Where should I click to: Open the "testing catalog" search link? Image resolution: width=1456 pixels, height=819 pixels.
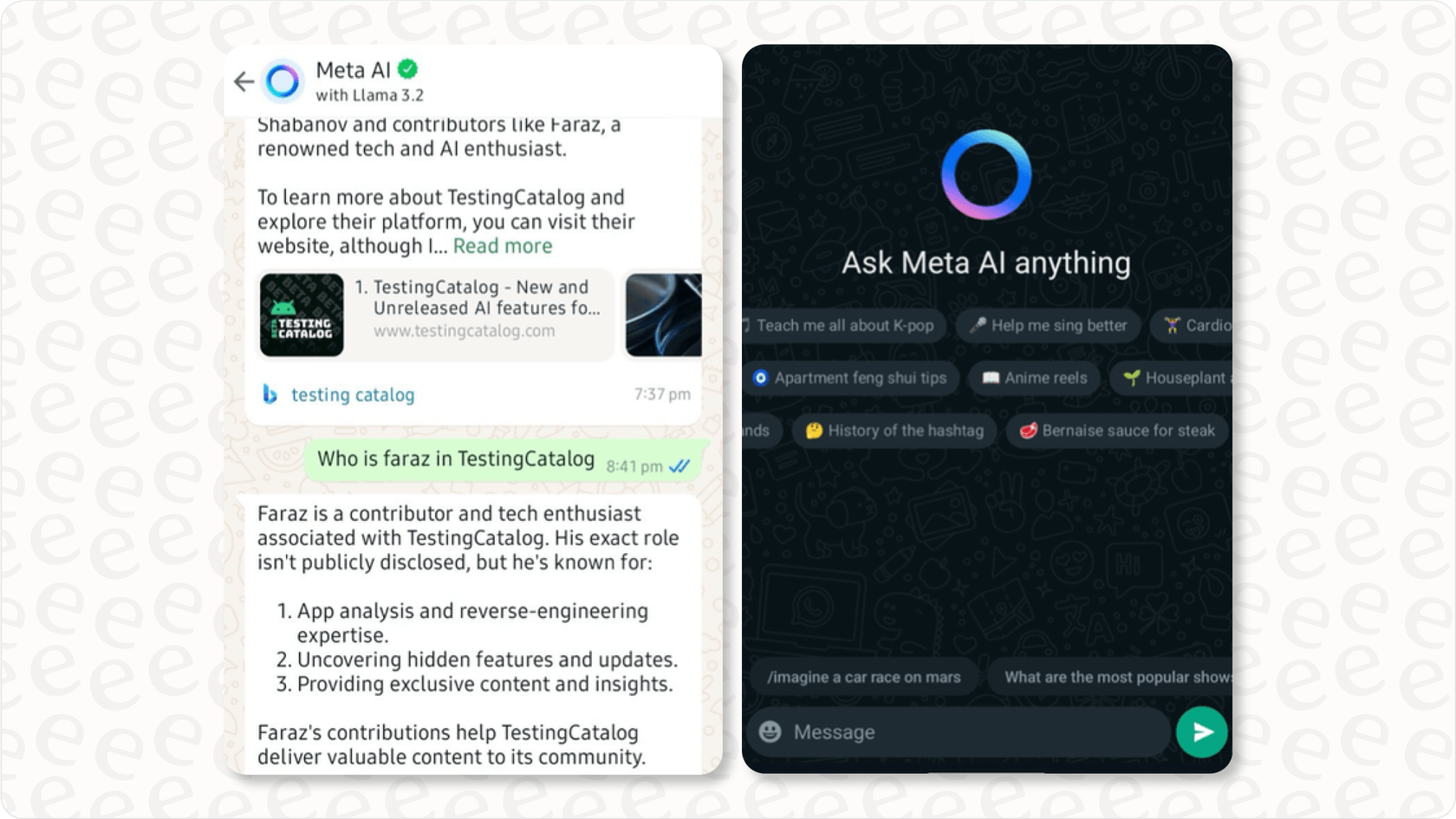click(x=352, y=395)
